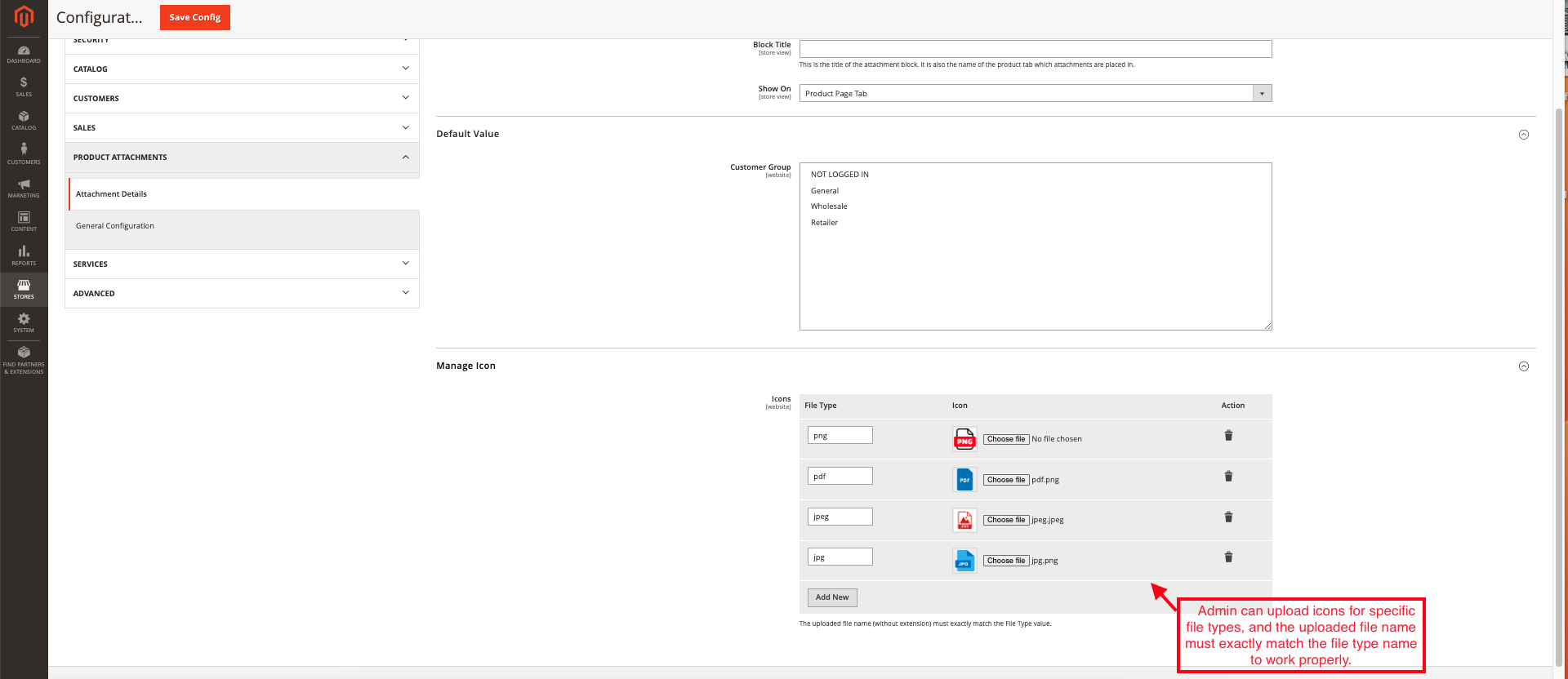
Task: Select General customer group option
Action: point(825,191)
